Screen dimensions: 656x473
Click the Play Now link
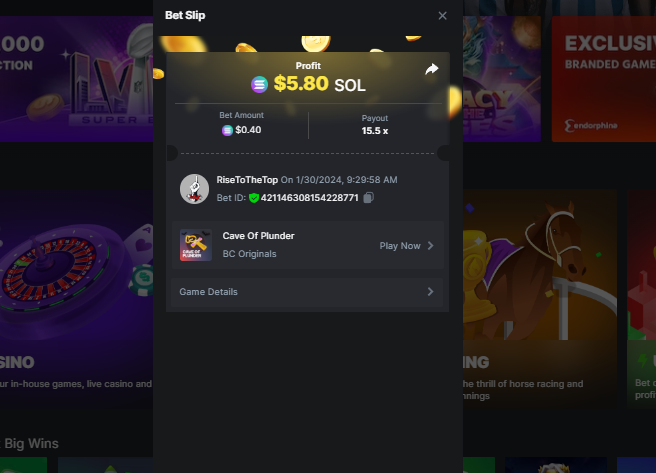point(400,246)
